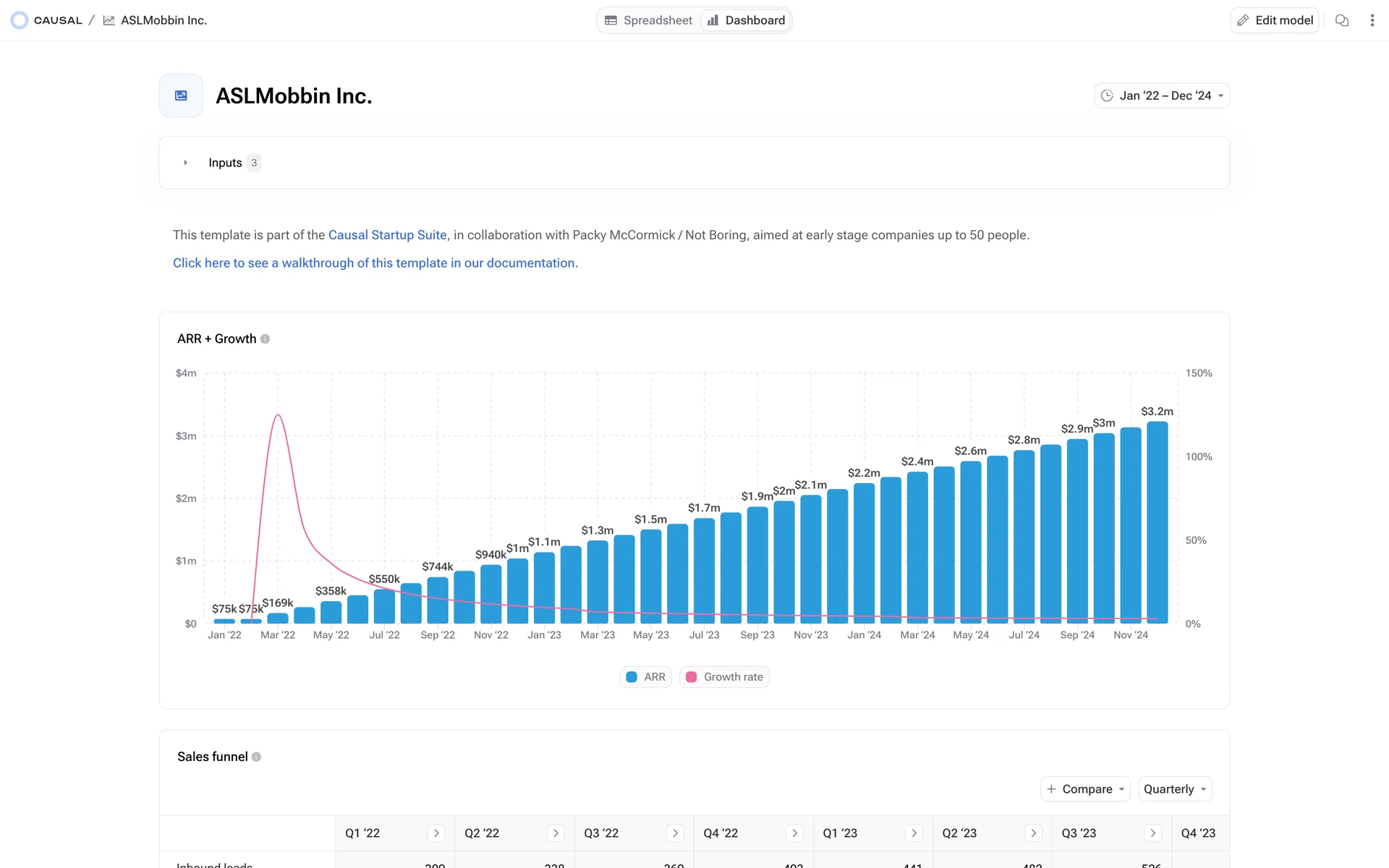Click the Sales funnel info icon
Screen dimensions: 1389x868
click(256, 757)
